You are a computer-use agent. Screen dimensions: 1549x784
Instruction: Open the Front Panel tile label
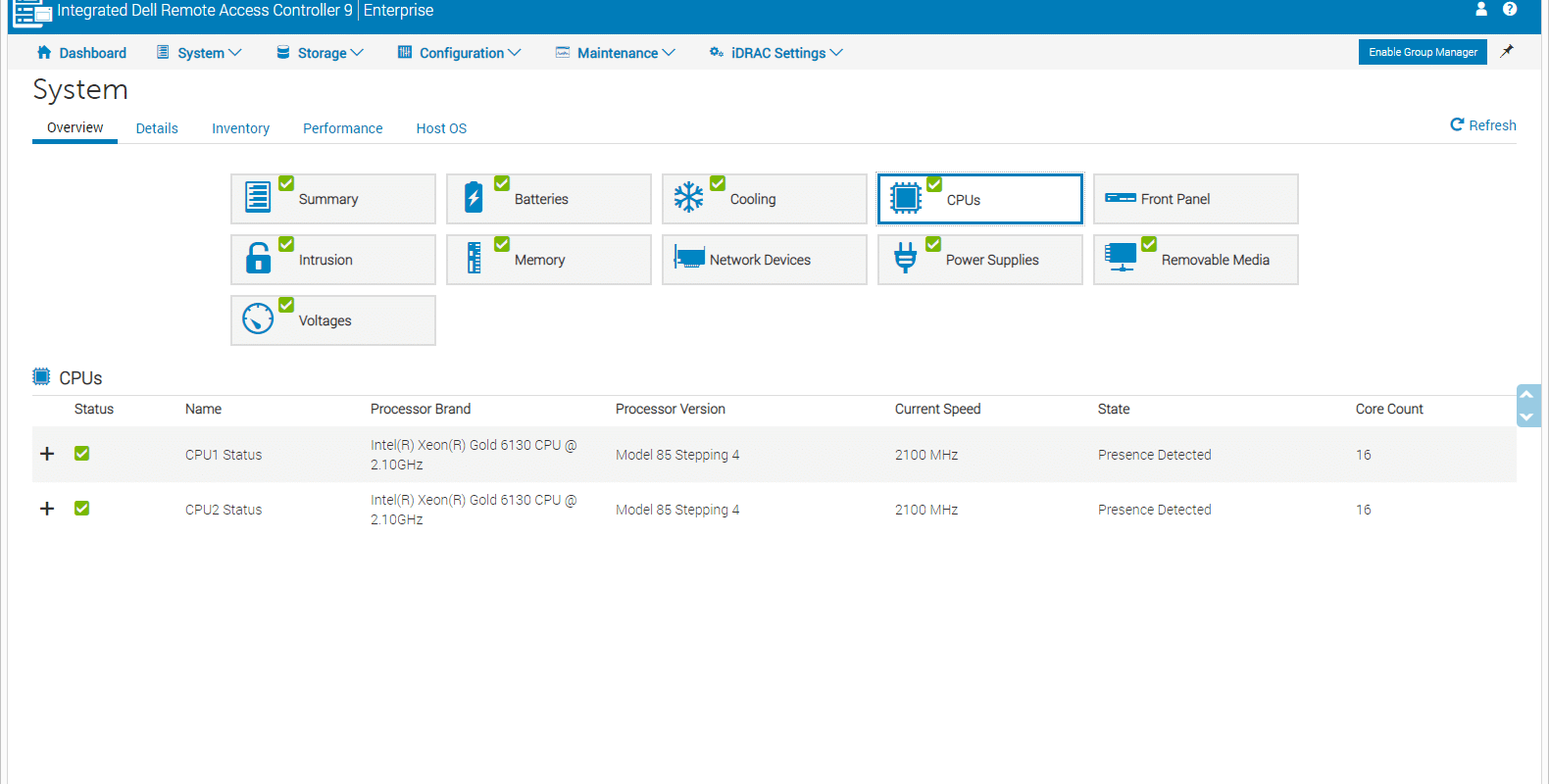pos(1175,199)
